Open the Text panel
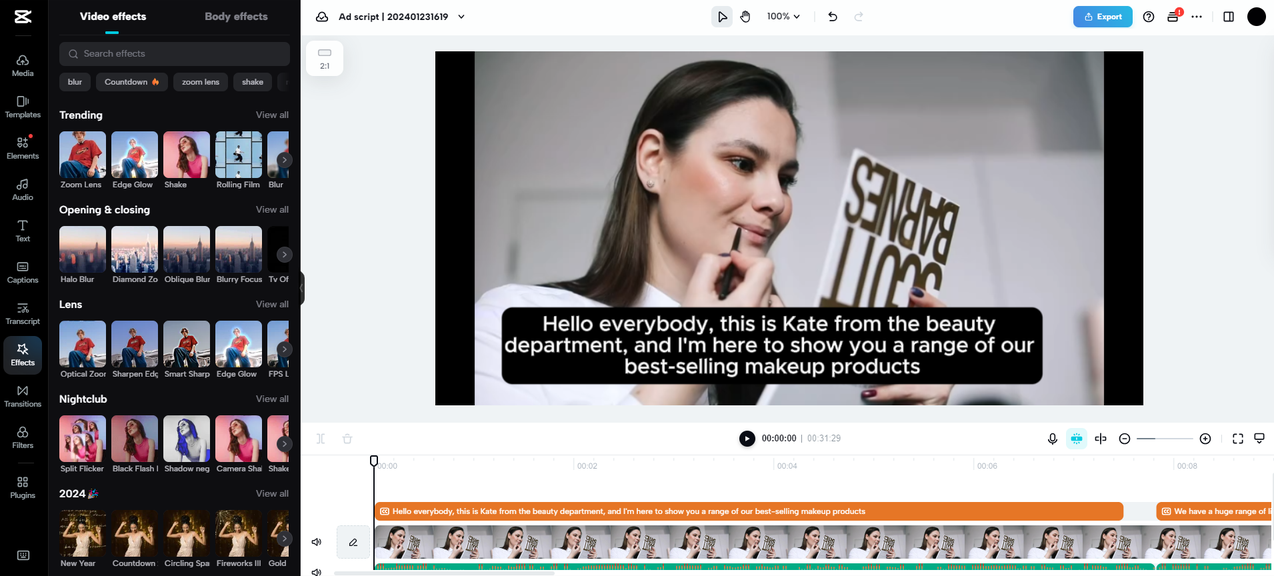The width and height of the screenshot is (1274, 576). coord(23,231)
